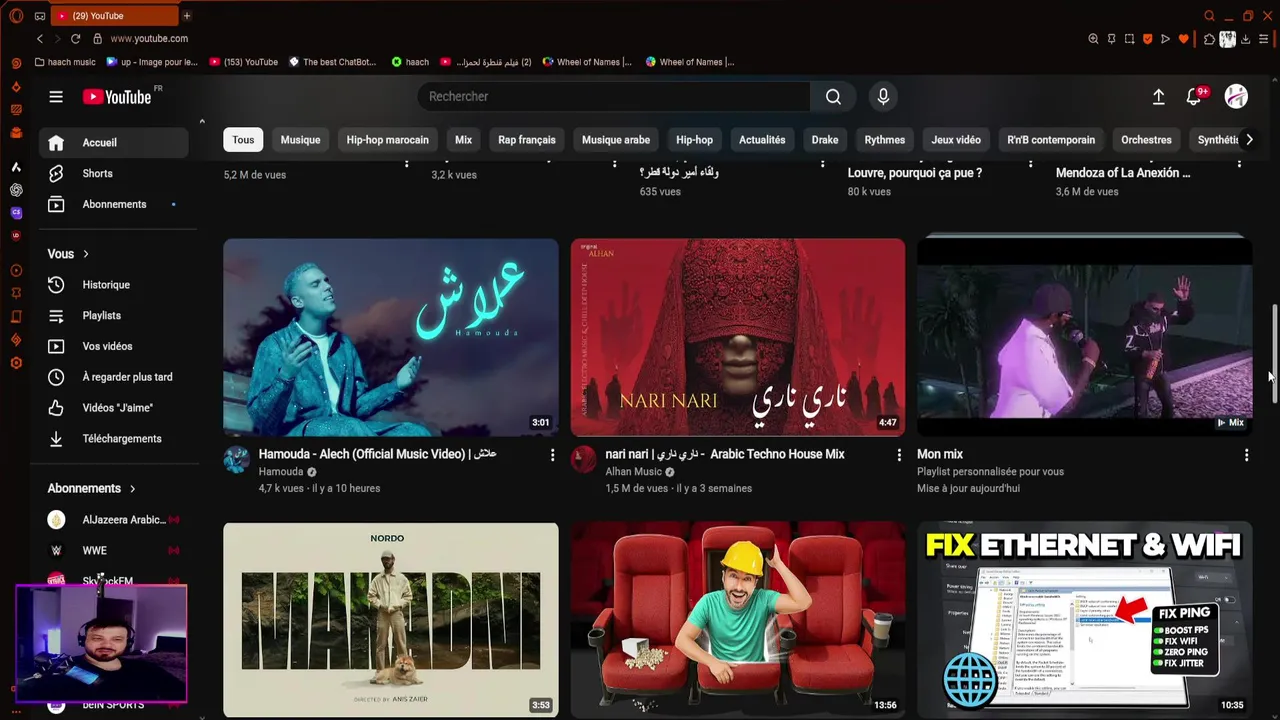Go forward with the browser forward arrow
The image size is (1280, 720).
click(x=57, y=39)
